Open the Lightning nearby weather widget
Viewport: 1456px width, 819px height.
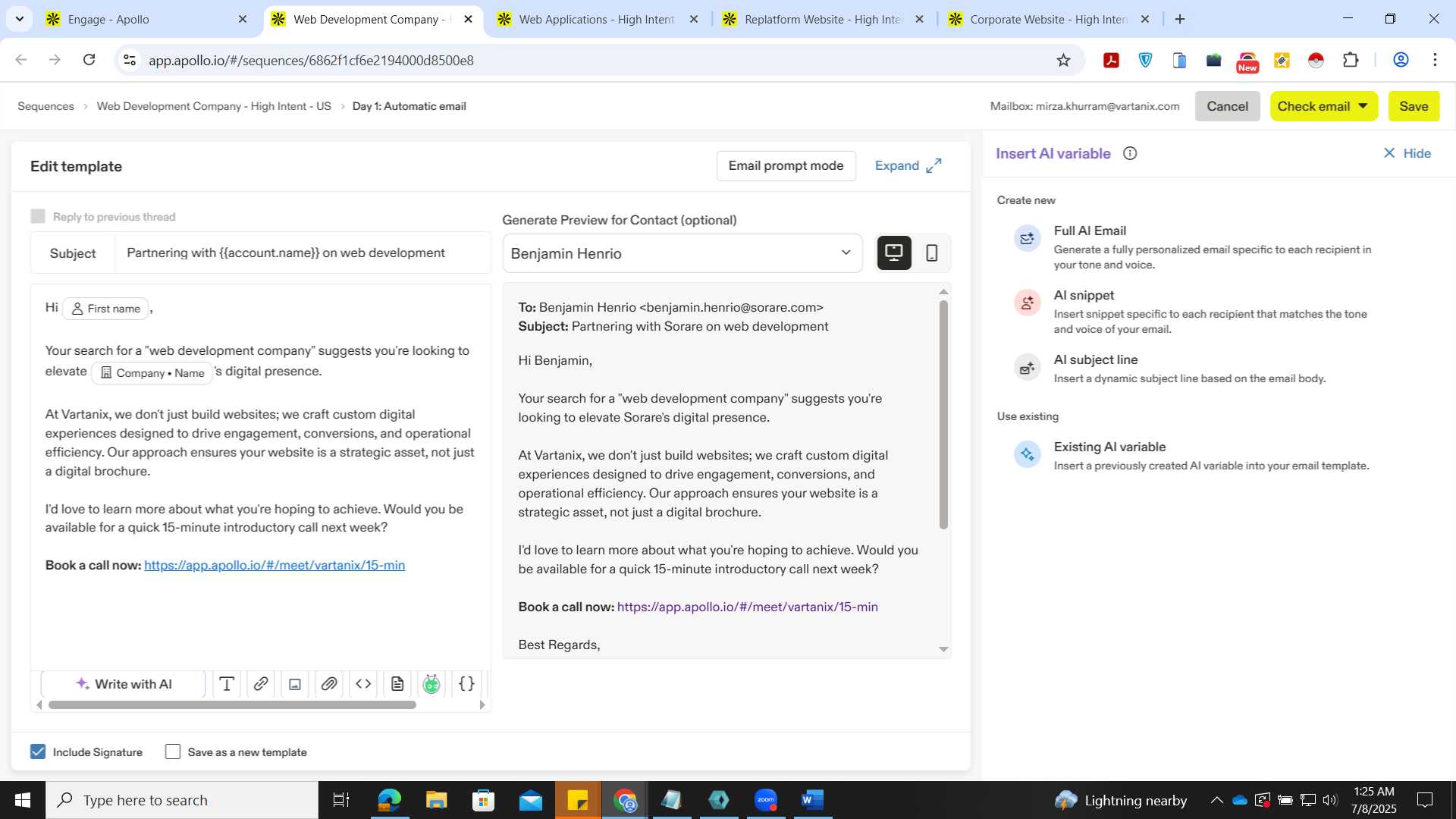pos(1120,800)
